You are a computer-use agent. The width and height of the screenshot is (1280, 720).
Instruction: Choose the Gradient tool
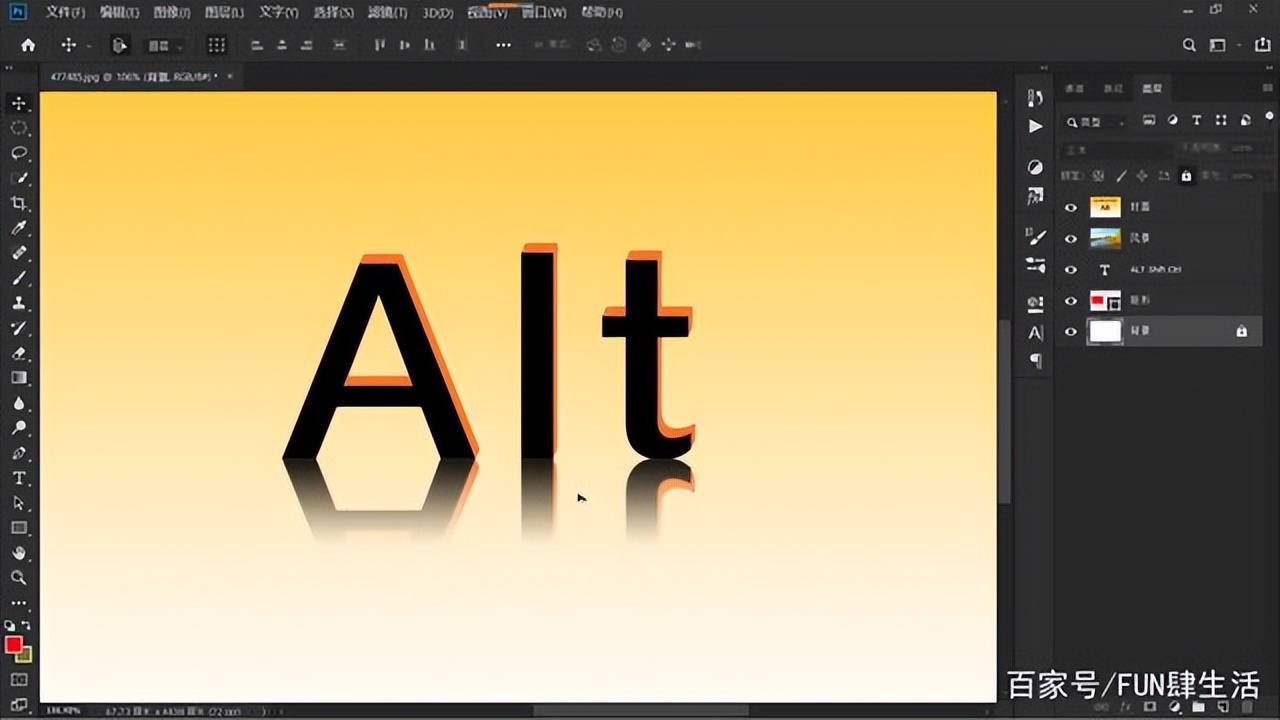(18, 378)
